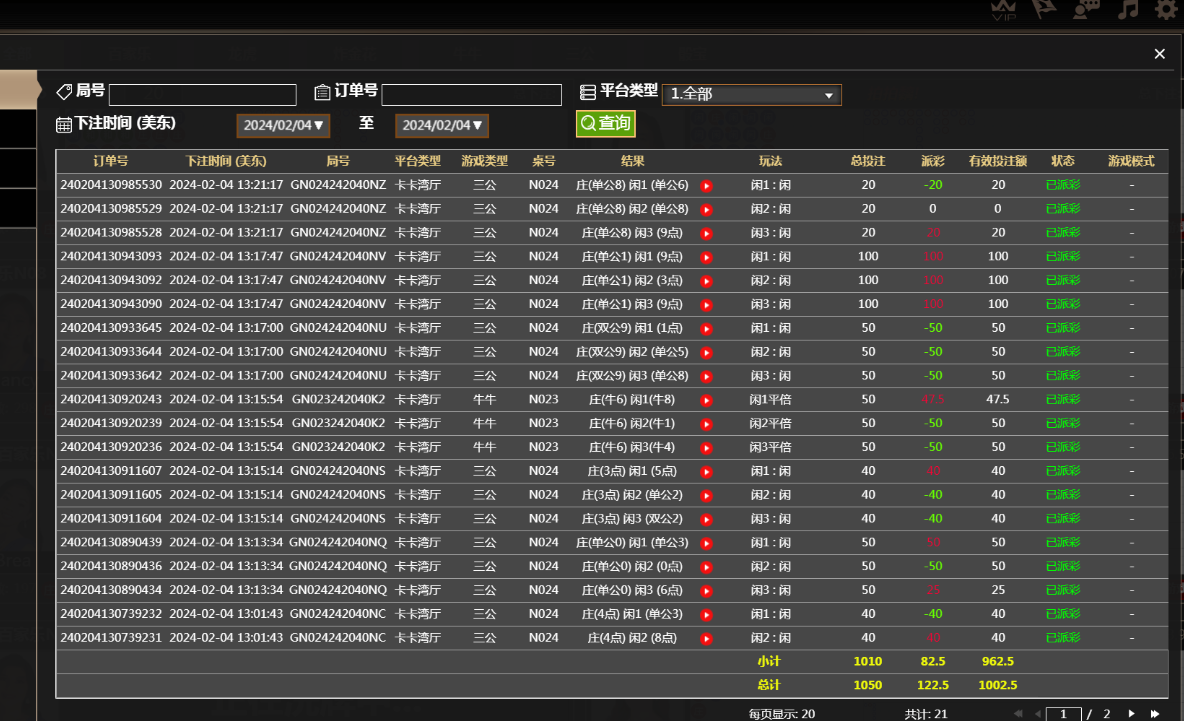Select order number 240204130920243 cell
Viewport: 1184px width, 721px height.
111,399
